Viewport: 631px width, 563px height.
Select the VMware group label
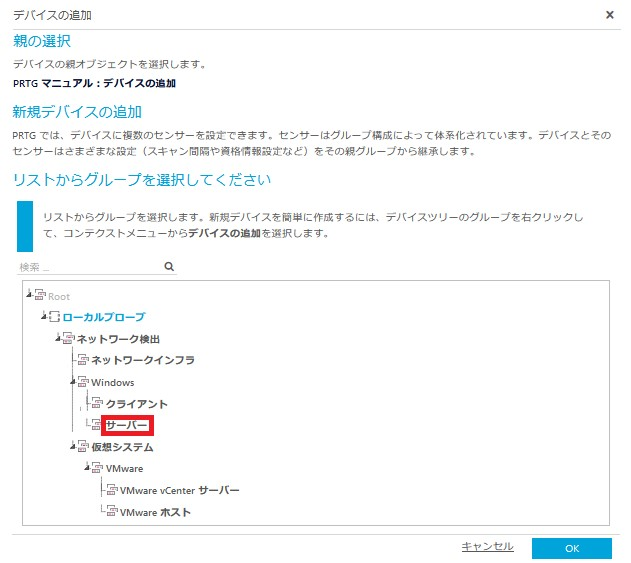[124, 468]
